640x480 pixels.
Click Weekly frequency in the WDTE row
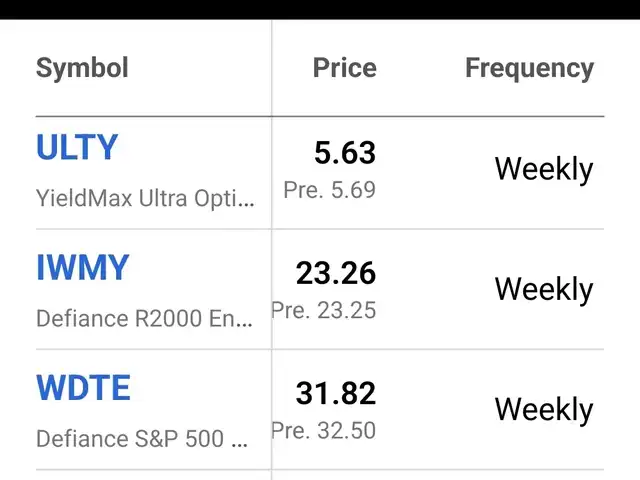tap(543, 409)
